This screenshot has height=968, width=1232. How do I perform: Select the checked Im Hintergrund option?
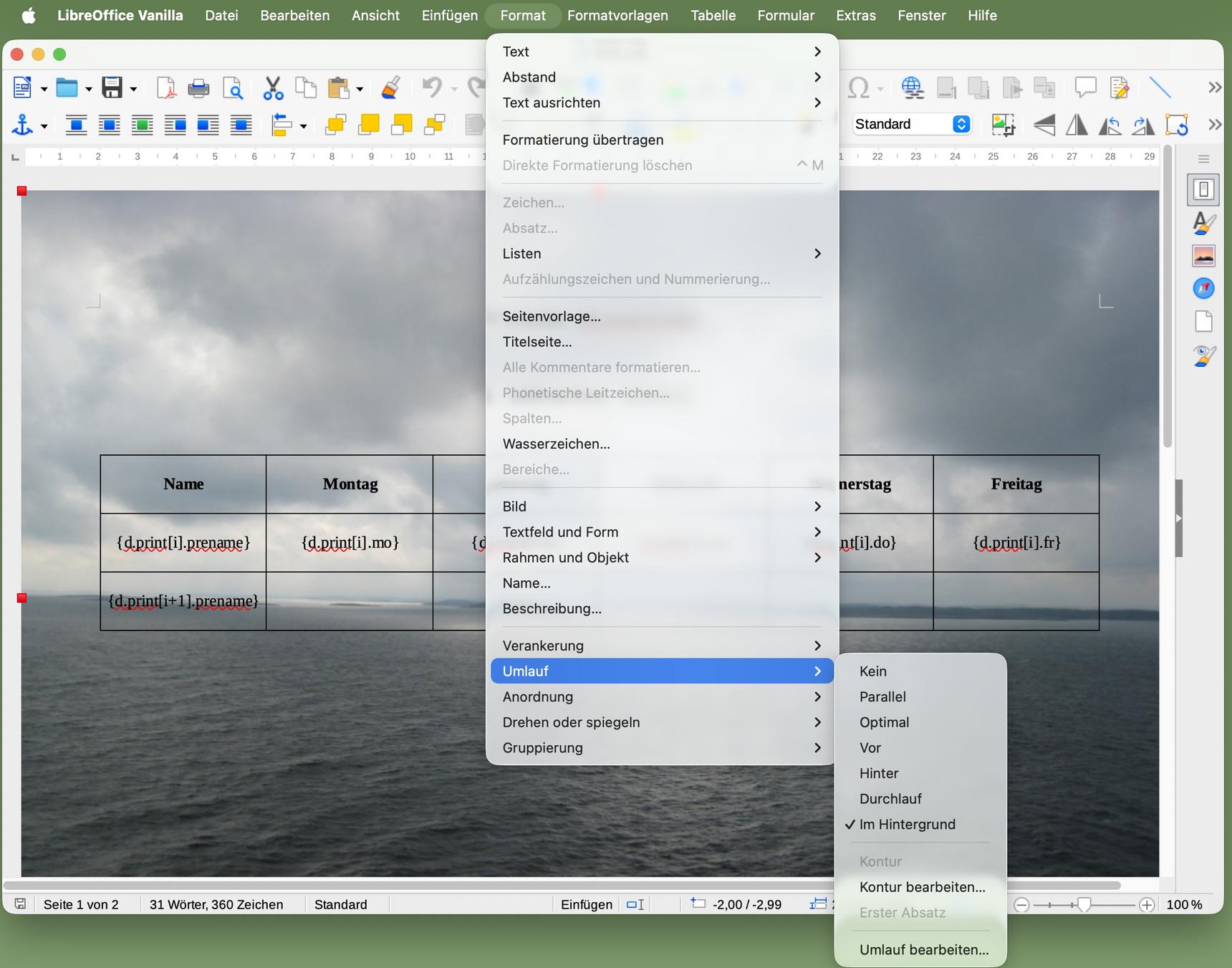pos(907,824)
